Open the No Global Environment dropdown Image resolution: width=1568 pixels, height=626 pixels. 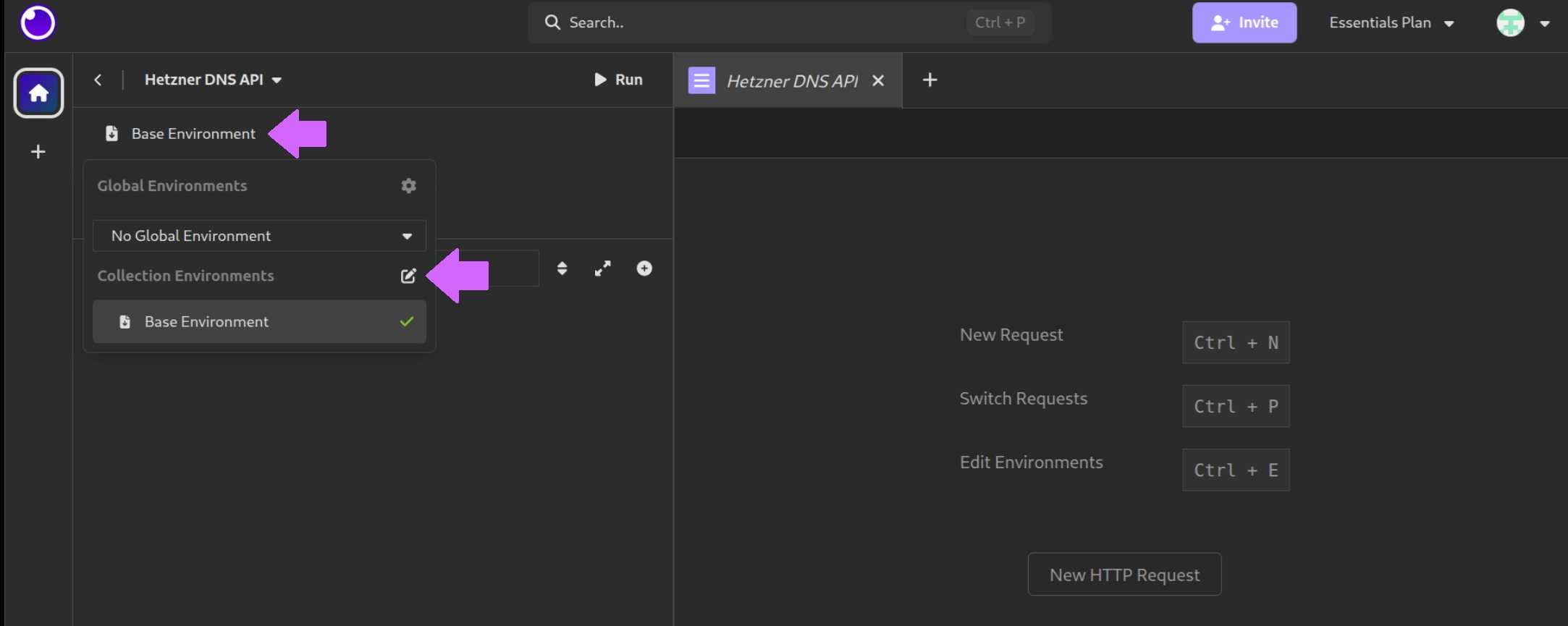point(259,236)
